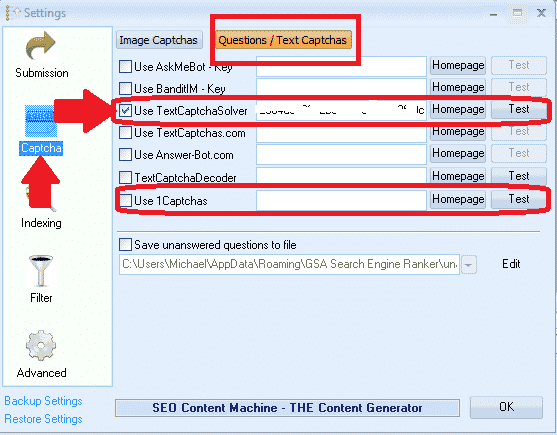Screen dimensions: 557x435
Task: Click the OK button
Action: pyautogui.click(x=506, y=407)
